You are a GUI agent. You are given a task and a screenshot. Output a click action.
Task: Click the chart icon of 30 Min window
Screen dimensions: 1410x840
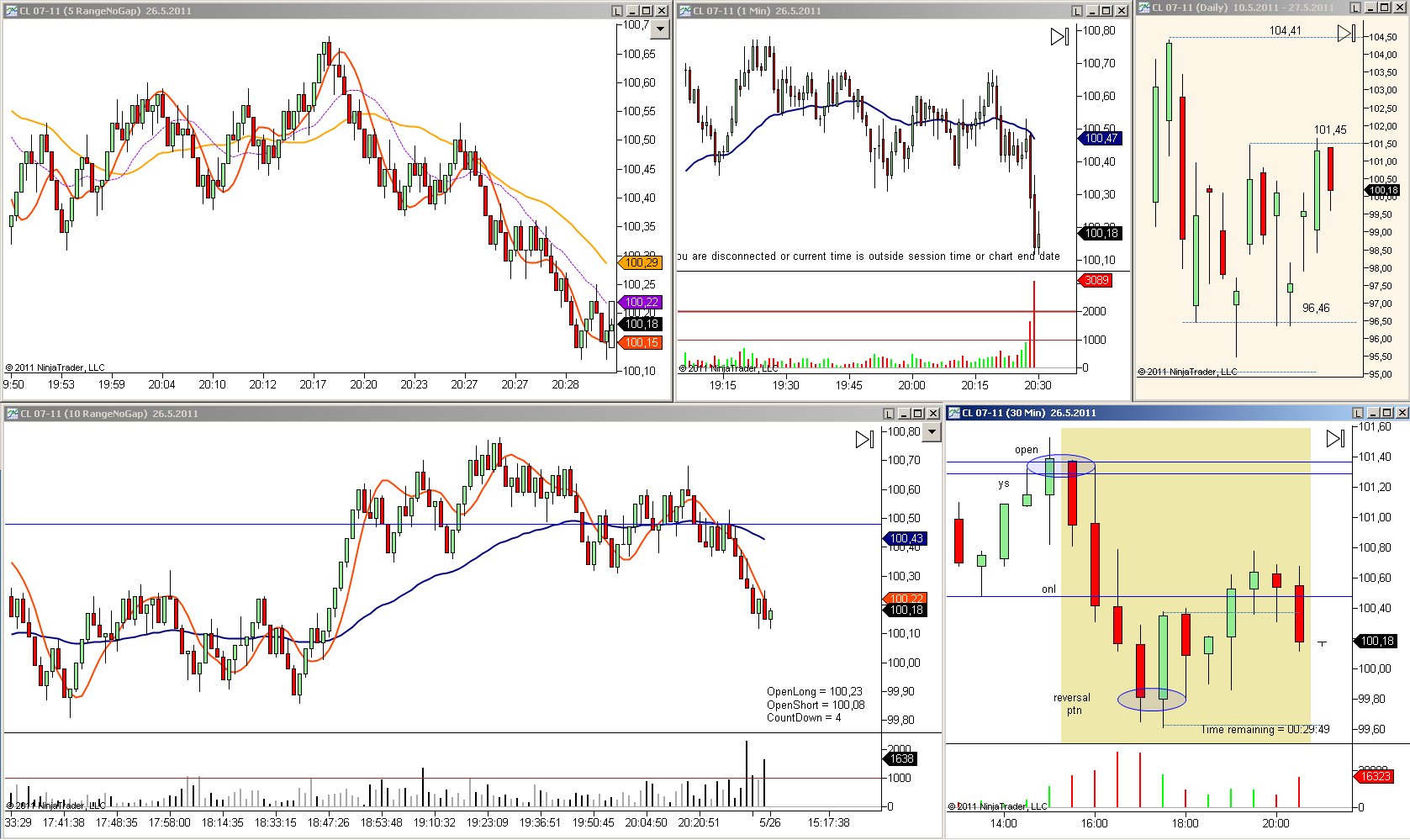tap(954, 413)
